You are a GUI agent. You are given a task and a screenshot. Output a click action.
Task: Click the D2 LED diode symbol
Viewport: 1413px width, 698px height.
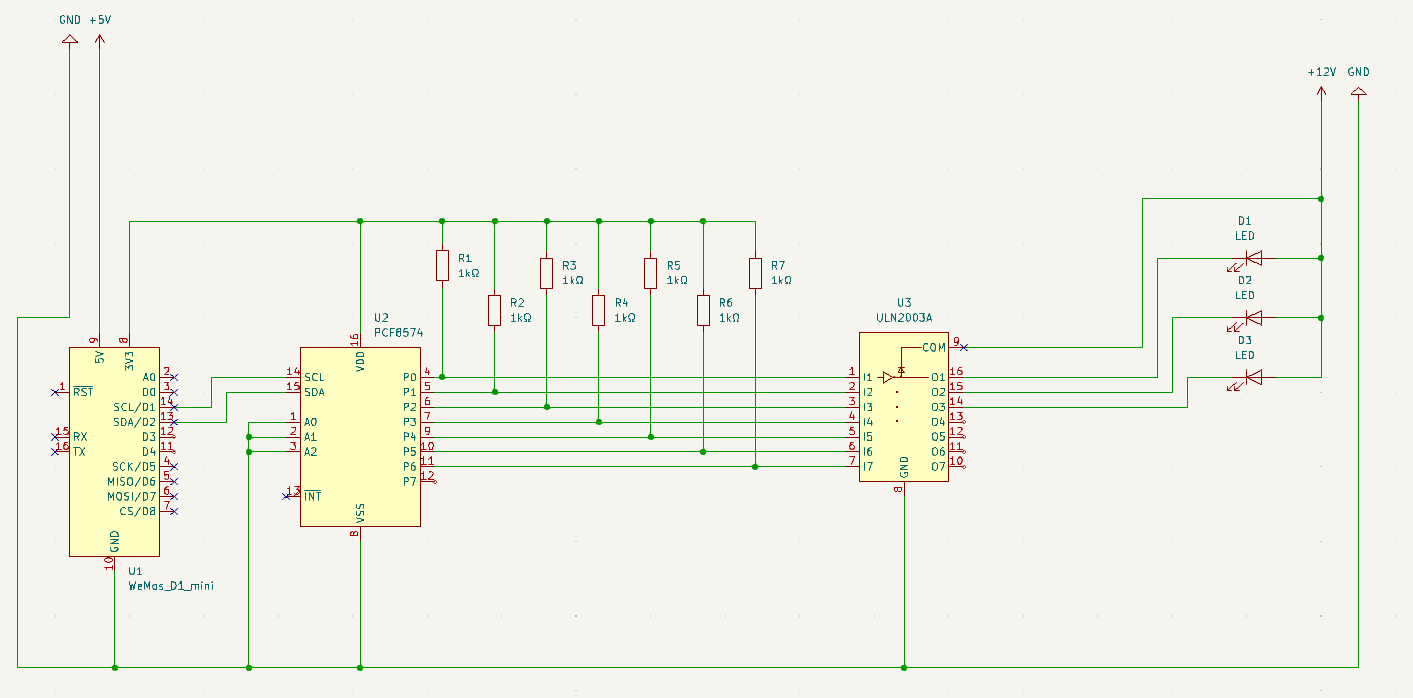click(x=1253, y=318)
